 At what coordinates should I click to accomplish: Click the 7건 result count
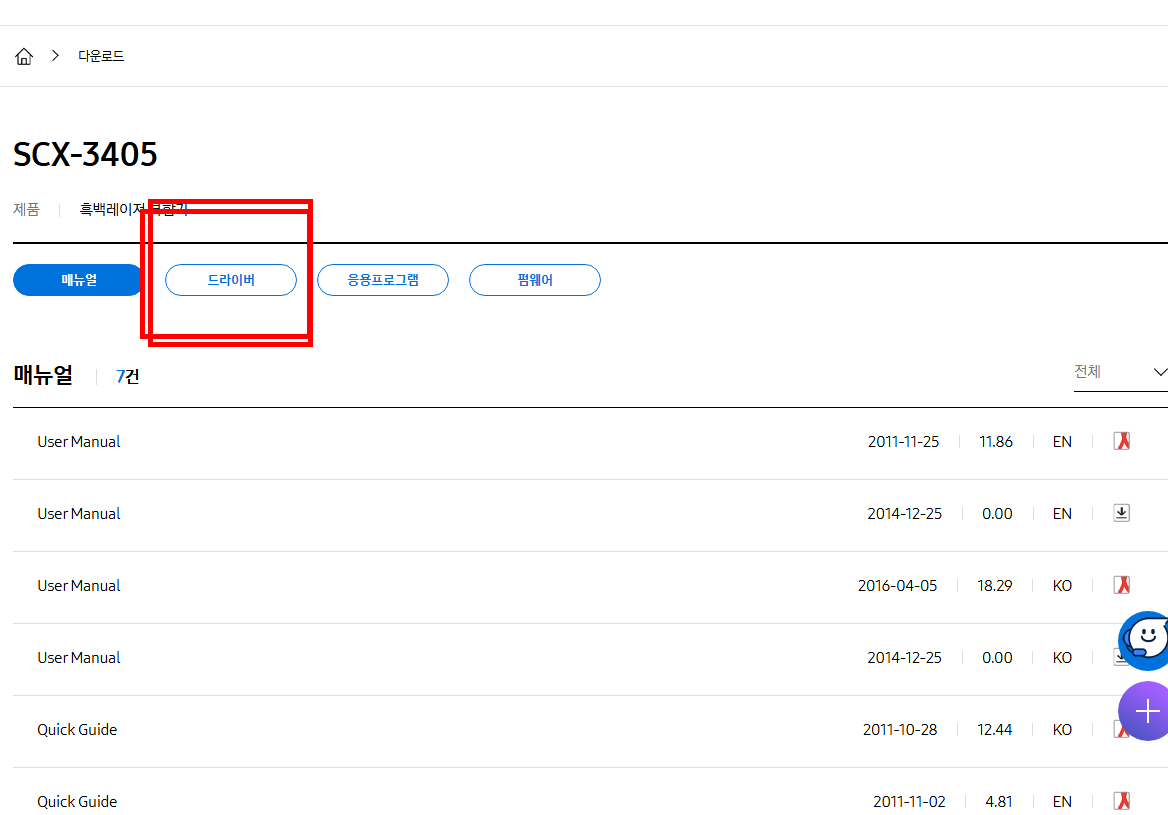[127, 376]
